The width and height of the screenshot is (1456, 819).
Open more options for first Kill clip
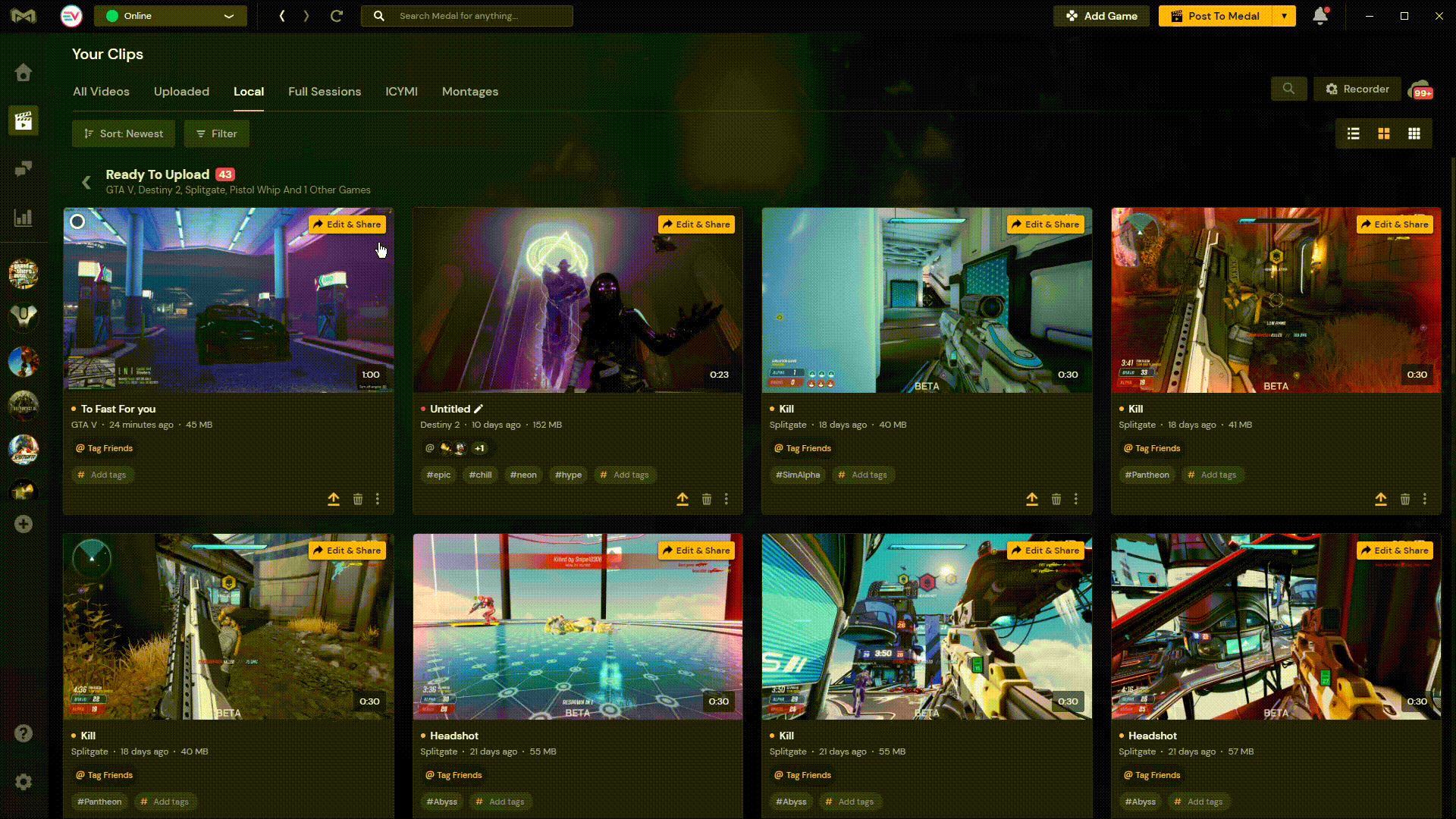tap(1075, 499)
